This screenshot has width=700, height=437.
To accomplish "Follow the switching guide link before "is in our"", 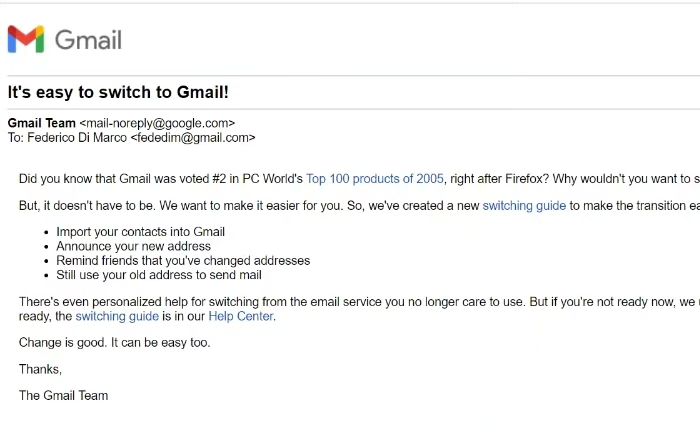I will [x=117, y=316].
